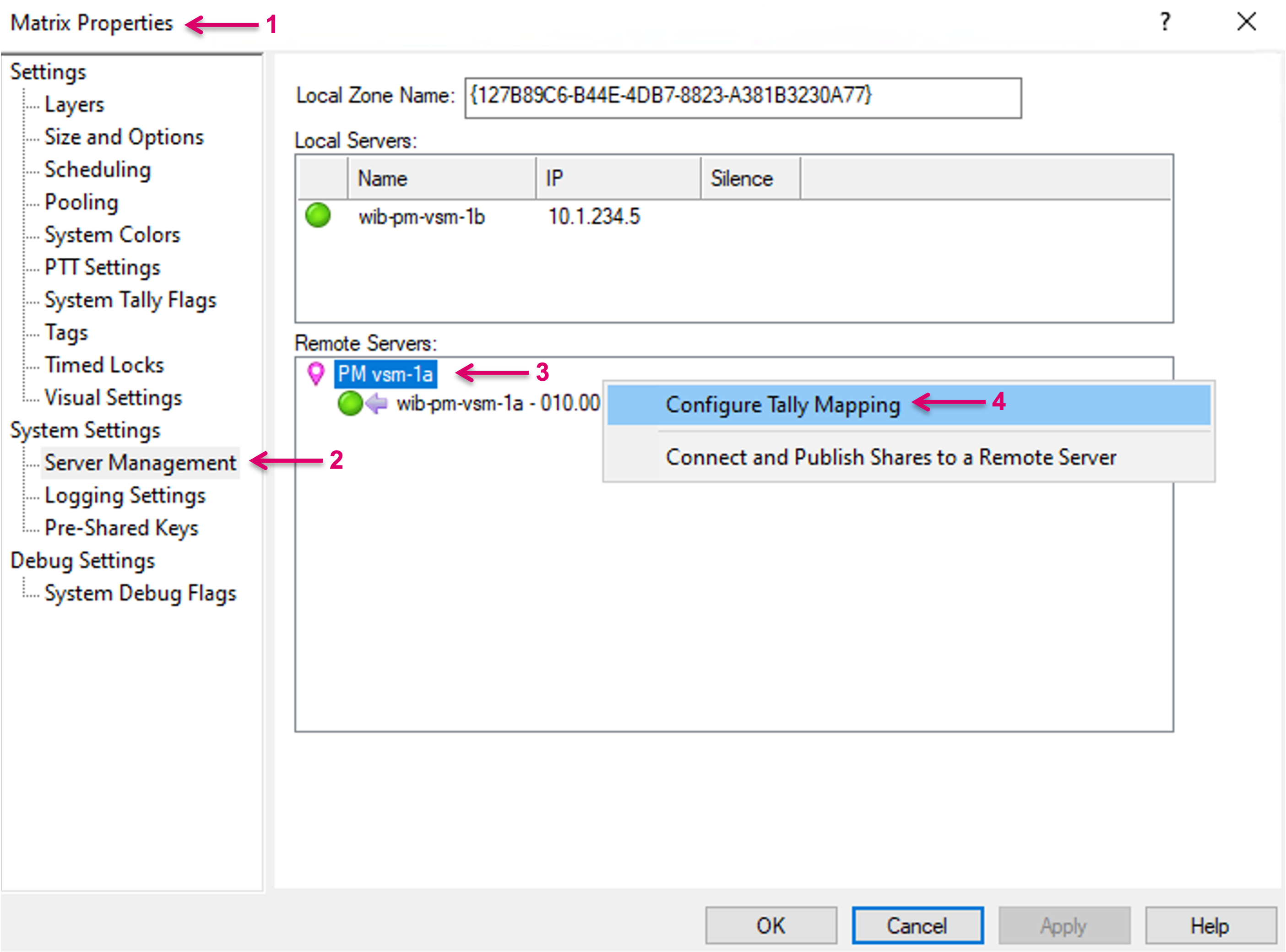1286x952 pixels.
Task: Click the green status icon for wib-pm-vsm-1a
Action: (350, 403)
